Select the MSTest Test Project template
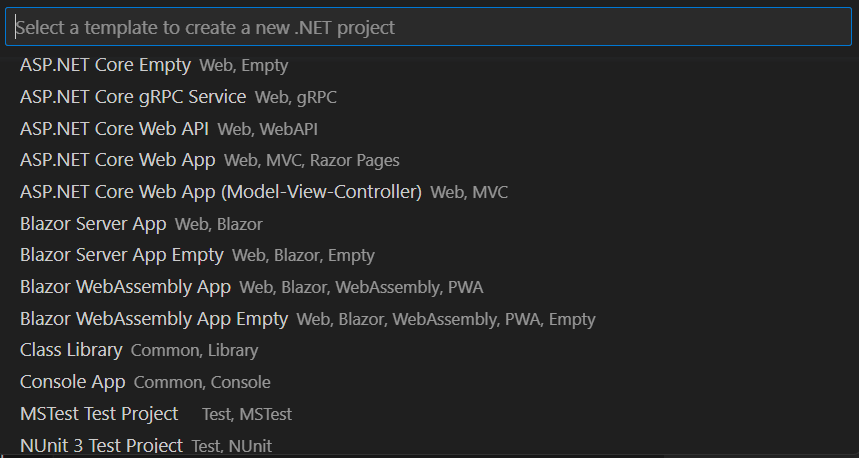This screenshot has width=859, height=458. click(99, 414)
